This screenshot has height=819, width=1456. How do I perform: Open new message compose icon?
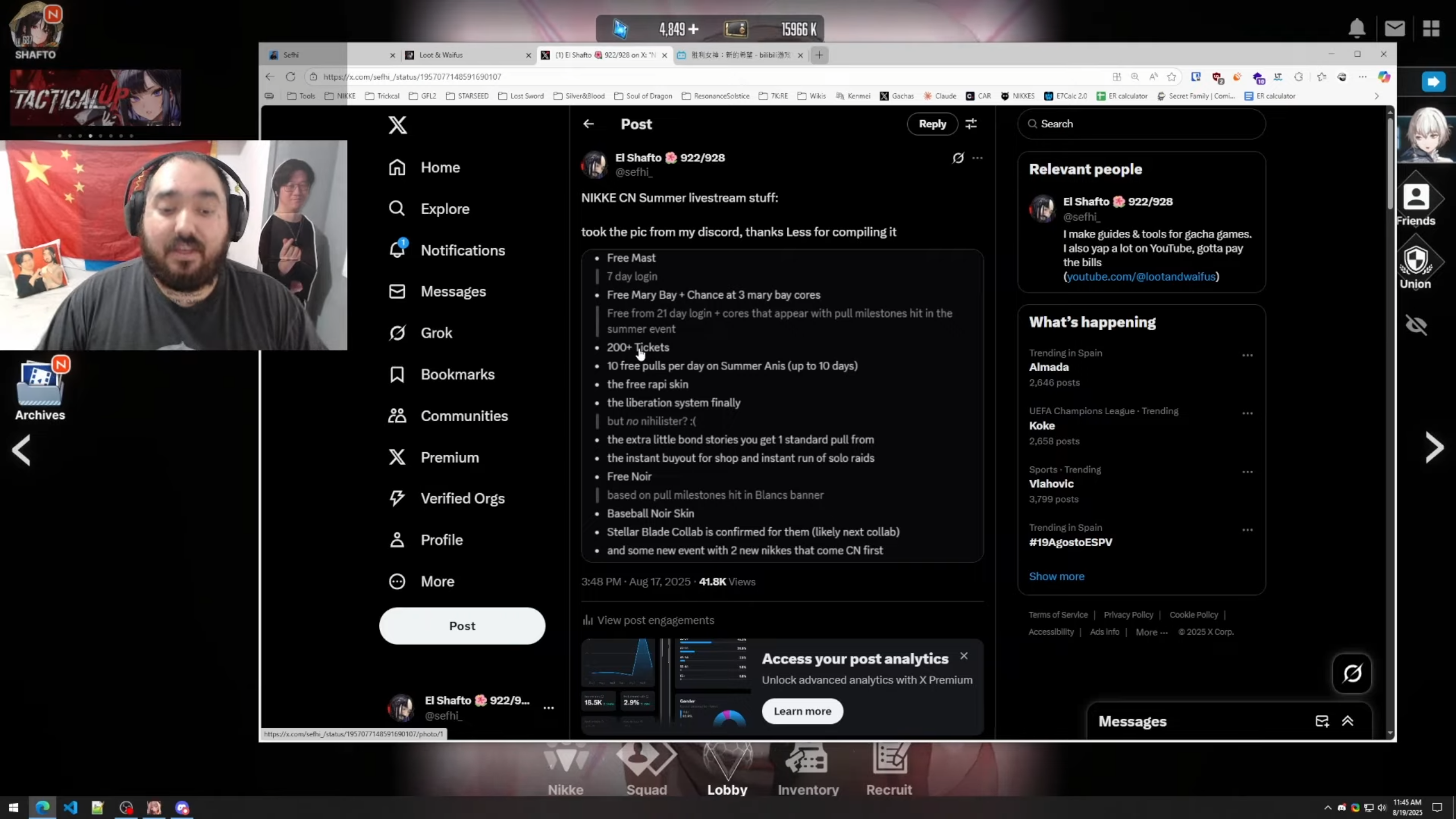point(1322,721)
